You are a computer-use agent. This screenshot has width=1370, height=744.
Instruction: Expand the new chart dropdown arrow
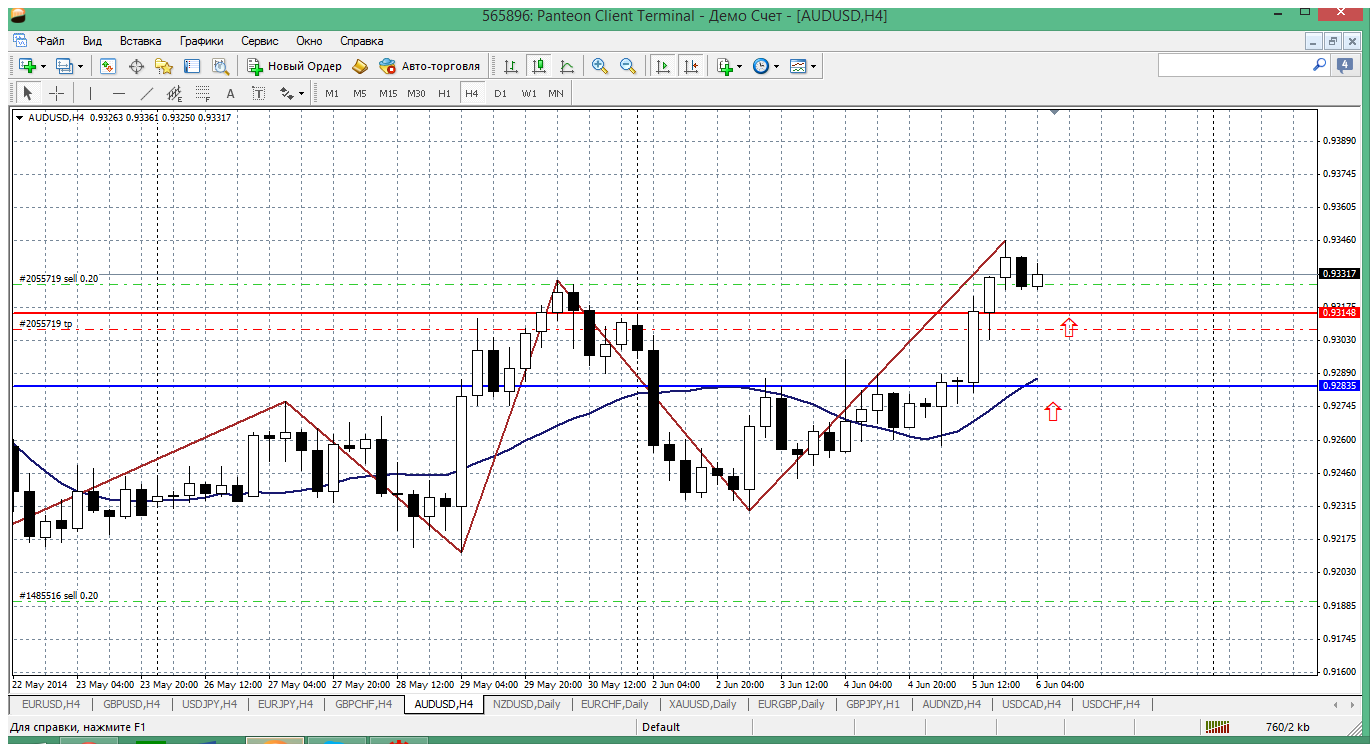pos(41,66)
